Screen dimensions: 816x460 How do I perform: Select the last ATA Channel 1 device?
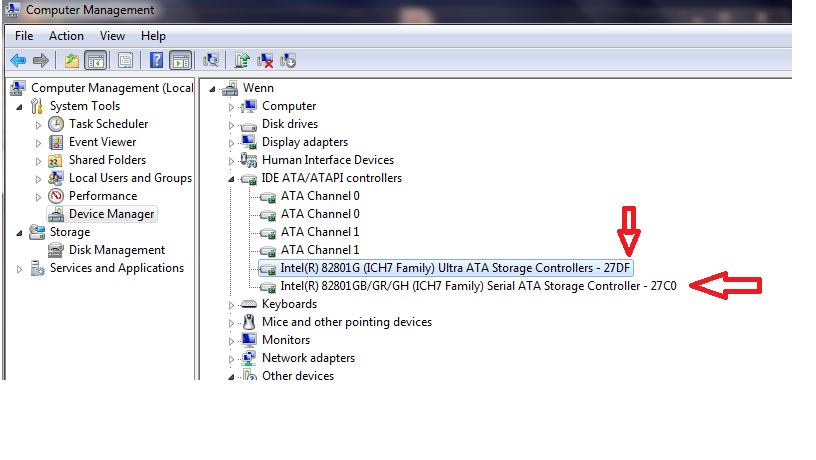[320, 250]
